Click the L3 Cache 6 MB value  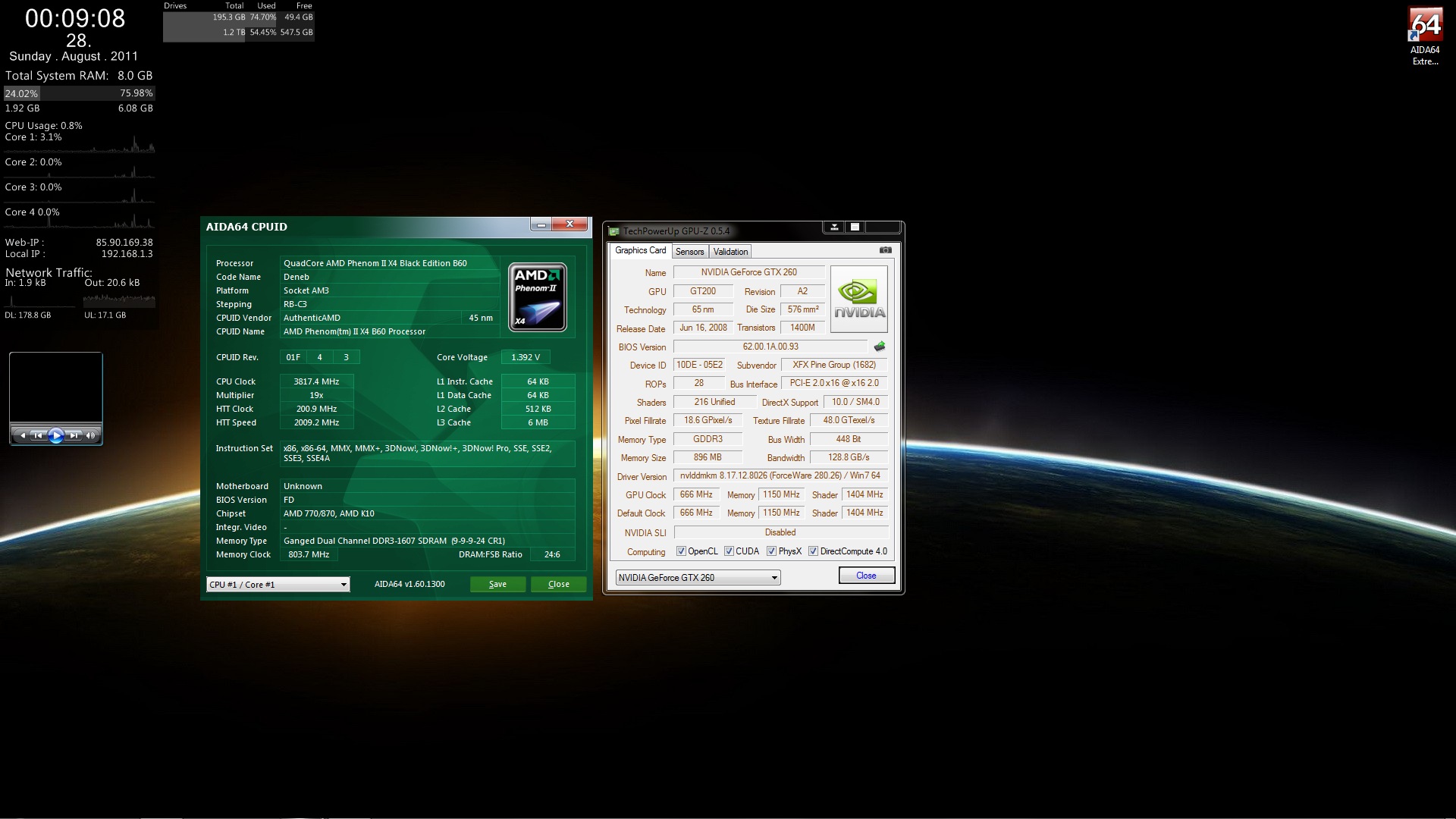[x=538, y=422]
